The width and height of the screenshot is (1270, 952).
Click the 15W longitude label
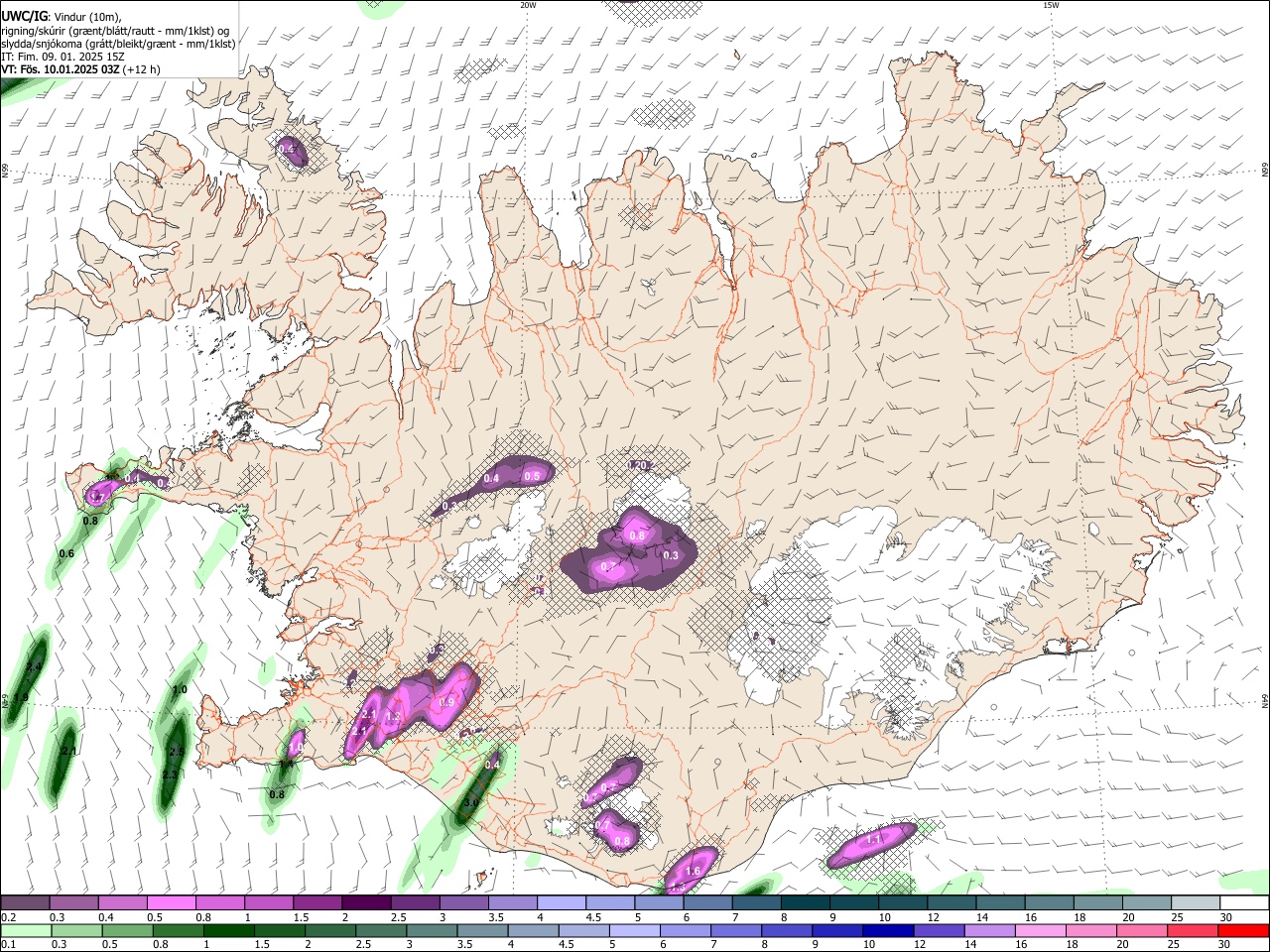pos(1051,5)
